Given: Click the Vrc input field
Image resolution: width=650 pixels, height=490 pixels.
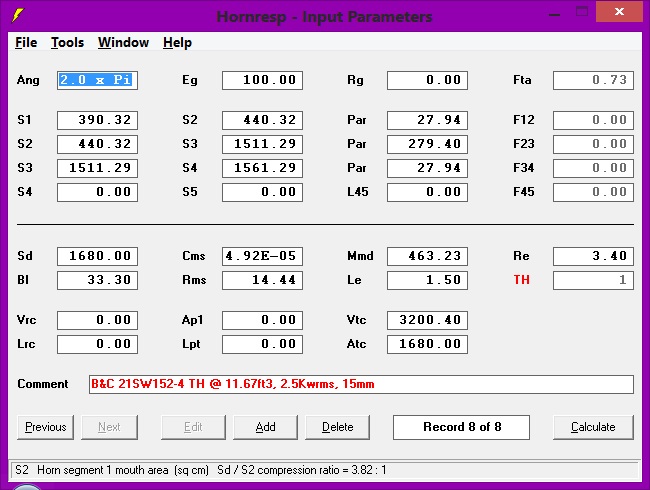Looking at the screenshot, I should (97, 320).
